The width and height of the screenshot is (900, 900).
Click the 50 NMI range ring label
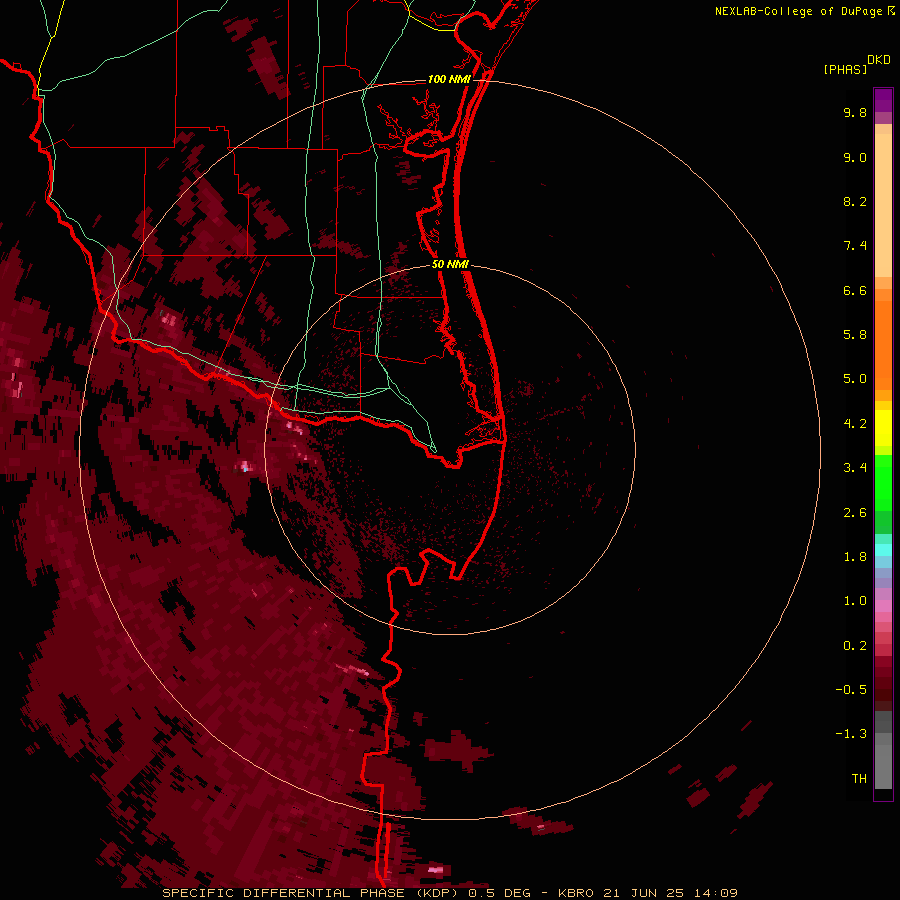[450, 264]
